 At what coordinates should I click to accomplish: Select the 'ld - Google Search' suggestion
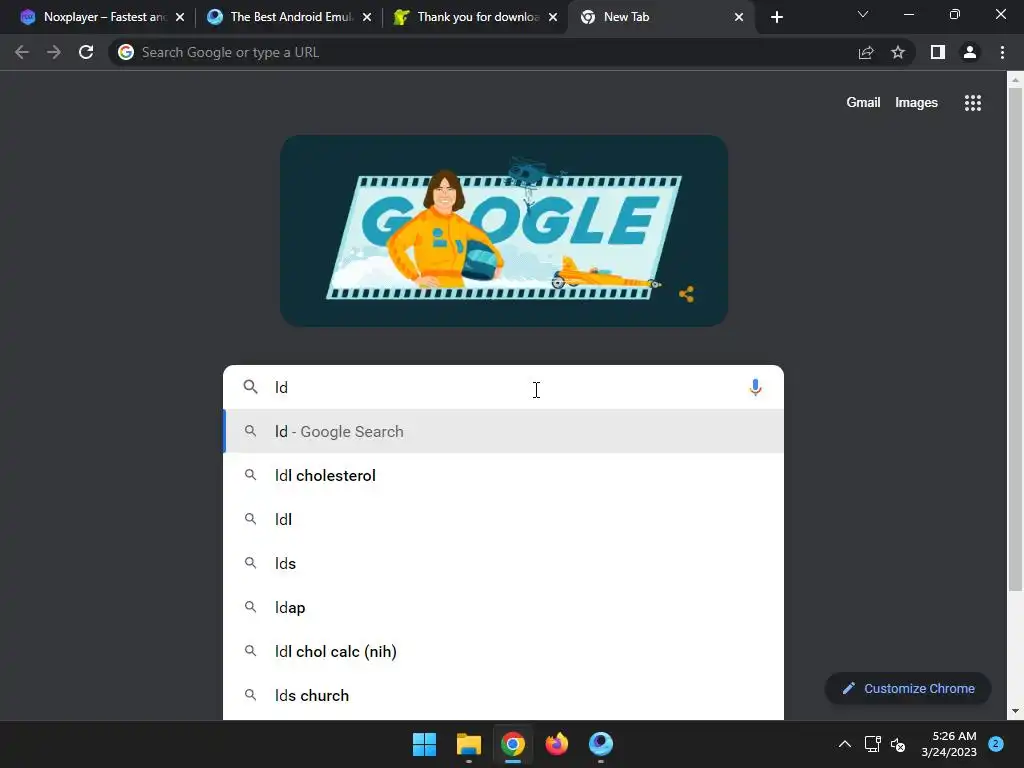point(503,431)
